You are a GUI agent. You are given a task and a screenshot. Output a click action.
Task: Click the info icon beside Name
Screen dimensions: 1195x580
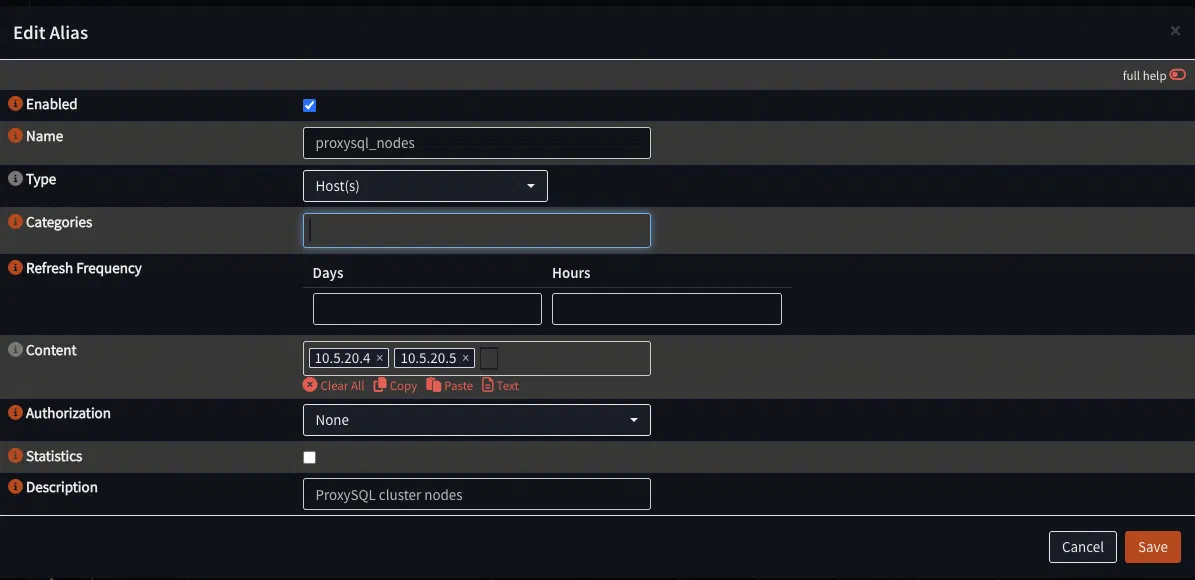(x=15, y=136)
